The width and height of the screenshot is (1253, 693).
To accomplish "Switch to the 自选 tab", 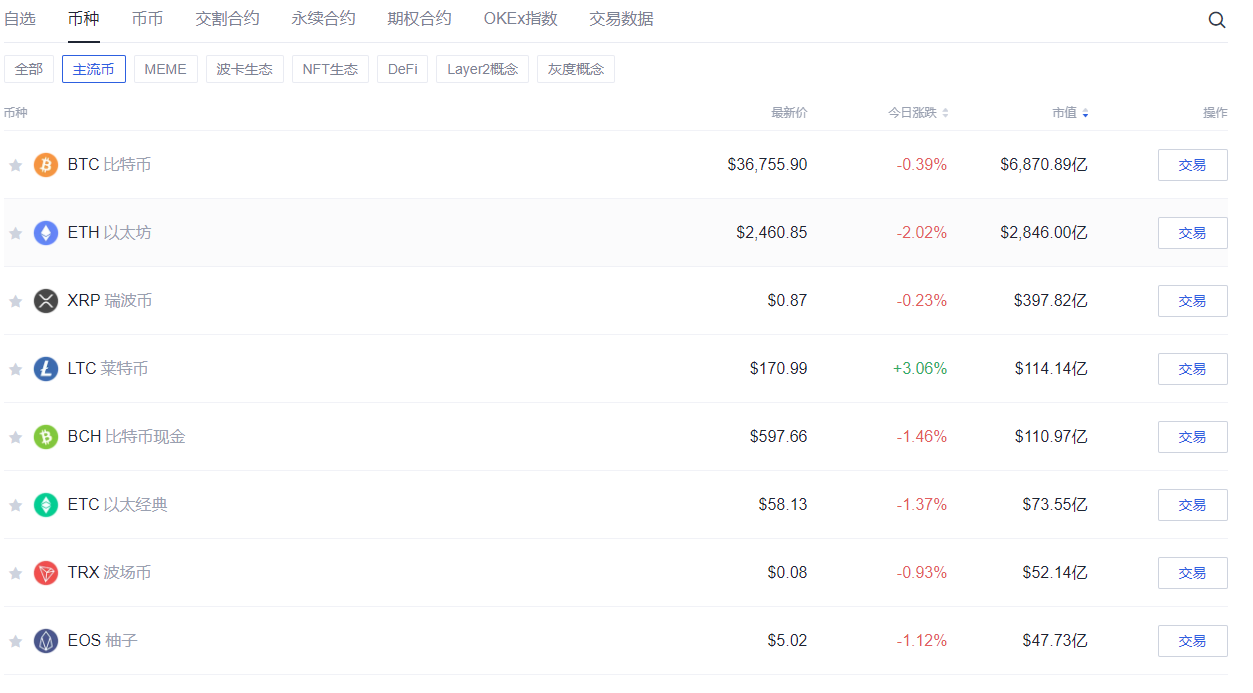I will [20, 19].
